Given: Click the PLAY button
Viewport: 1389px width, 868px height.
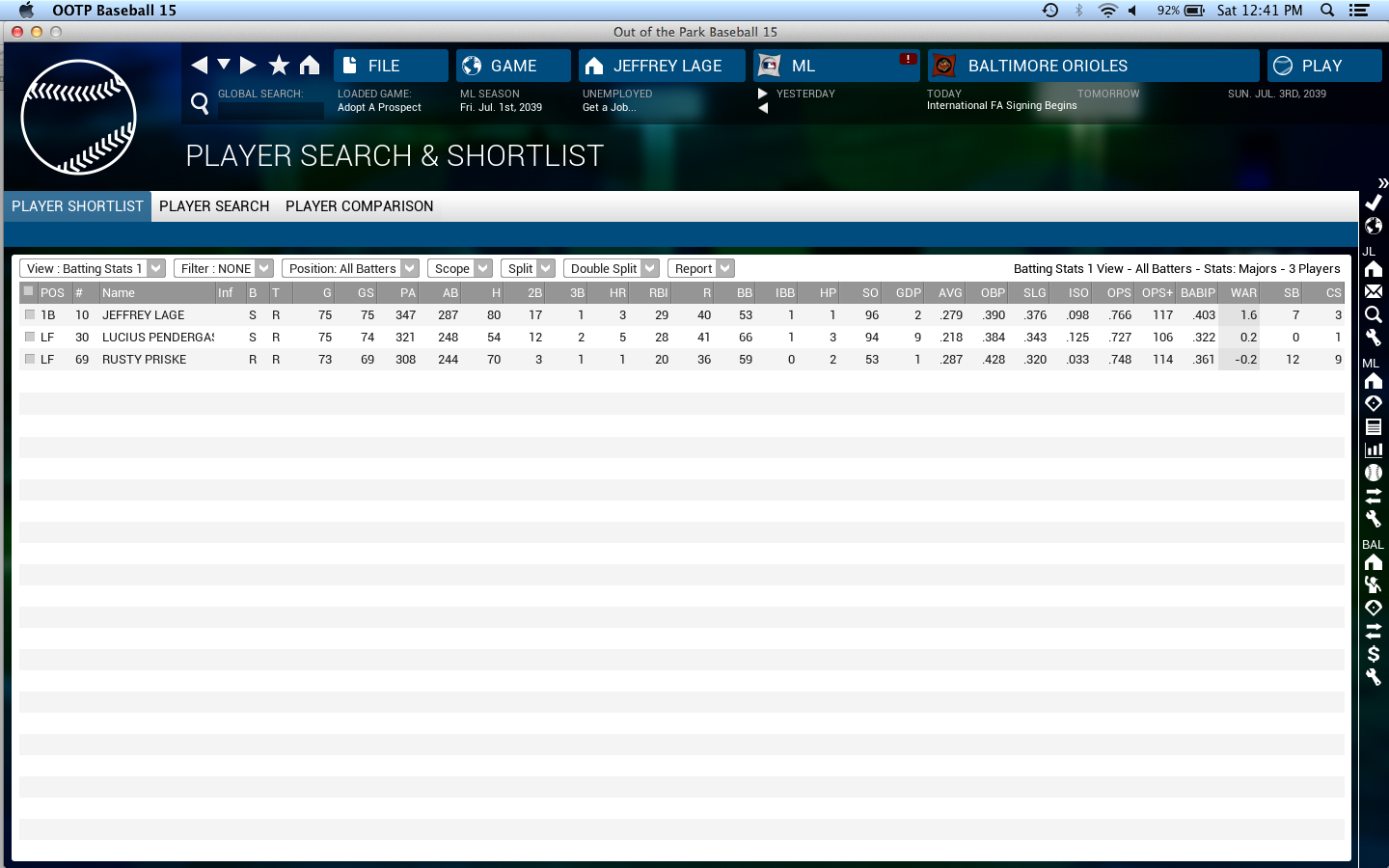Looking at the screenshot, I should (1324, 66).
